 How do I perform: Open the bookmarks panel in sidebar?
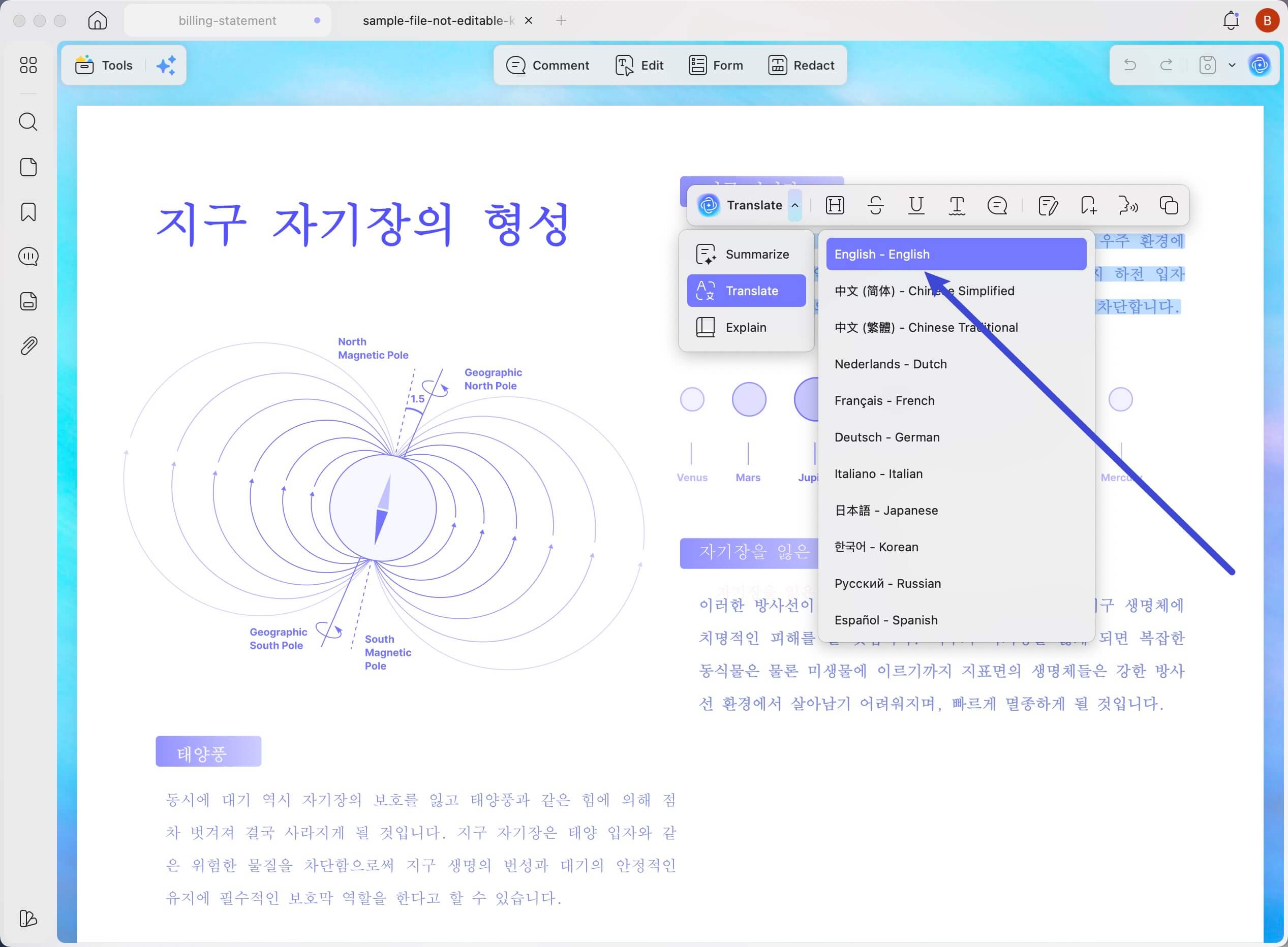coord(28,211)
